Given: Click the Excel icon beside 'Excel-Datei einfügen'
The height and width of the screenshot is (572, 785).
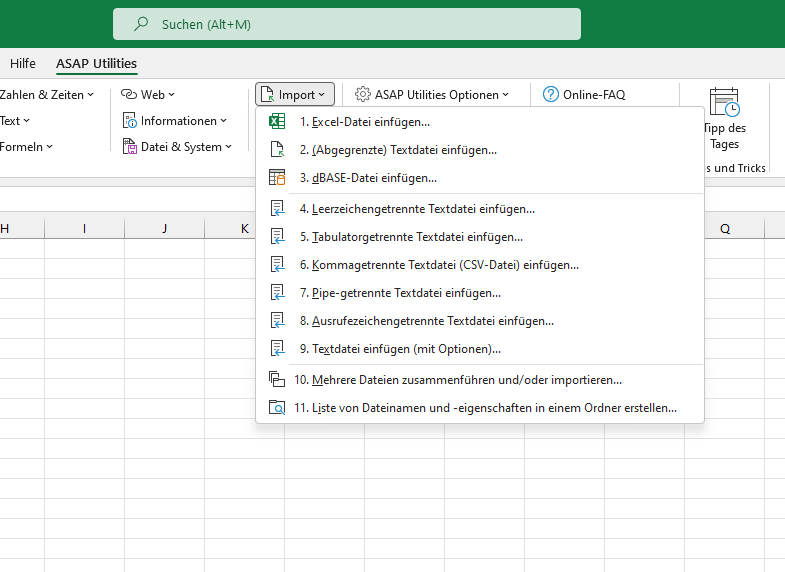Looking at the screenshot, I should pyautogui.click(x=277, y=122).
